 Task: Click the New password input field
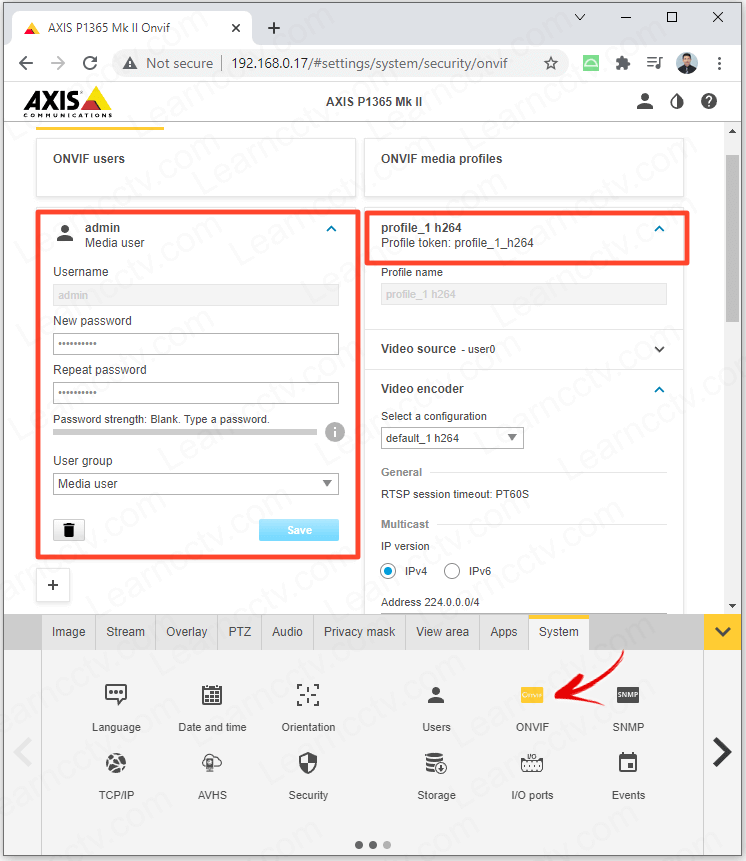pos(196,344)
